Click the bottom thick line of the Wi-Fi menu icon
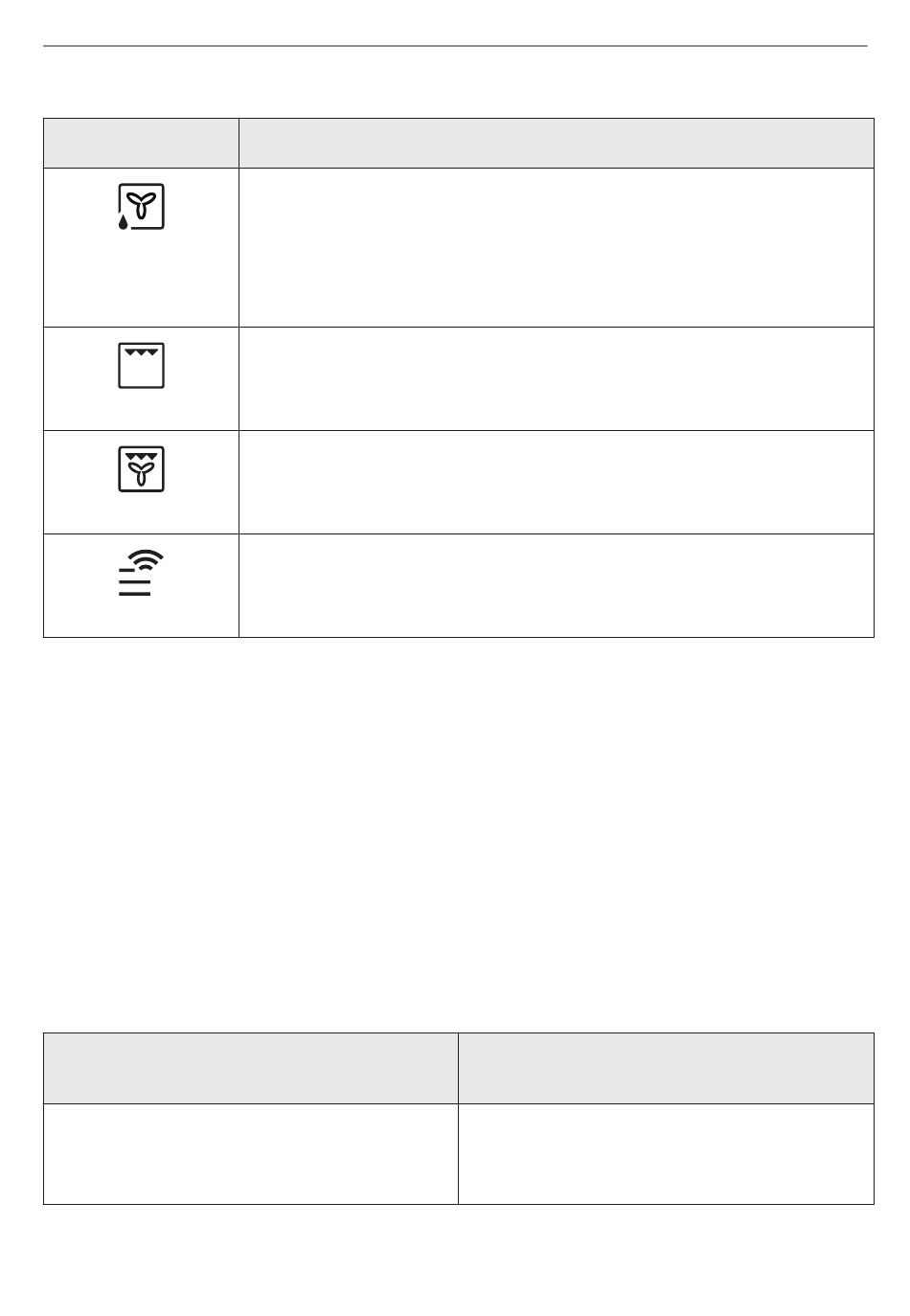Screen dimensions: 910x1316 tap(135, 594)
